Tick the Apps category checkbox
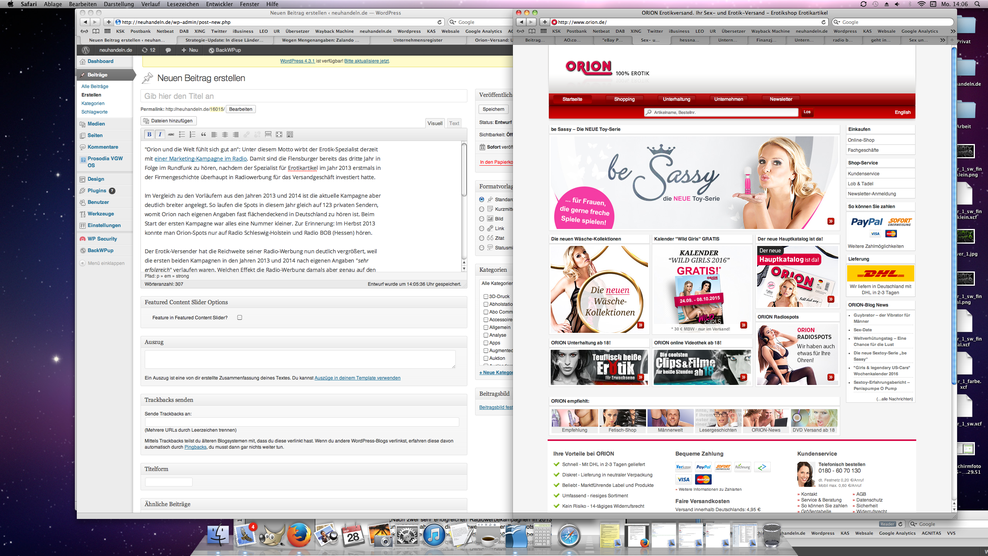Viewport: 988px width, 556px height. point(485,342)
